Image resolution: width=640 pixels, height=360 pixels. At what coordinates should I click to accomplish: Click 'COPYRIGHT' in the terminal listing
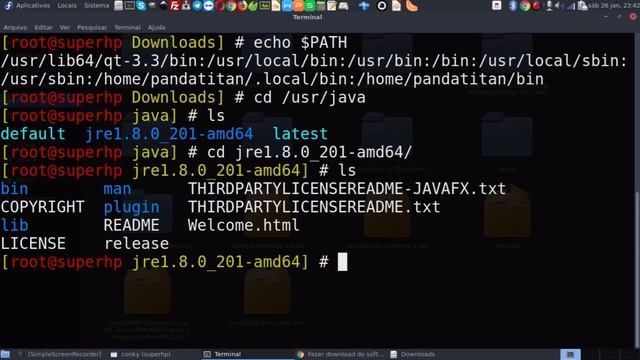pyautogui.click(x=42, y=207)
